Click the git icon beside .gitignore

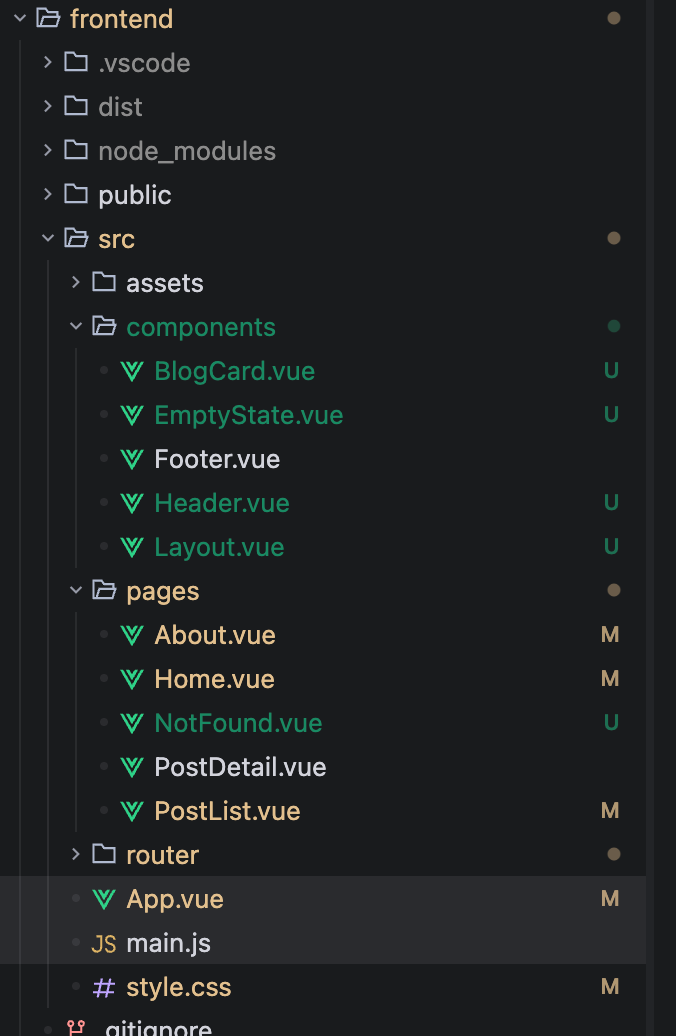(x=76, y=1028)
